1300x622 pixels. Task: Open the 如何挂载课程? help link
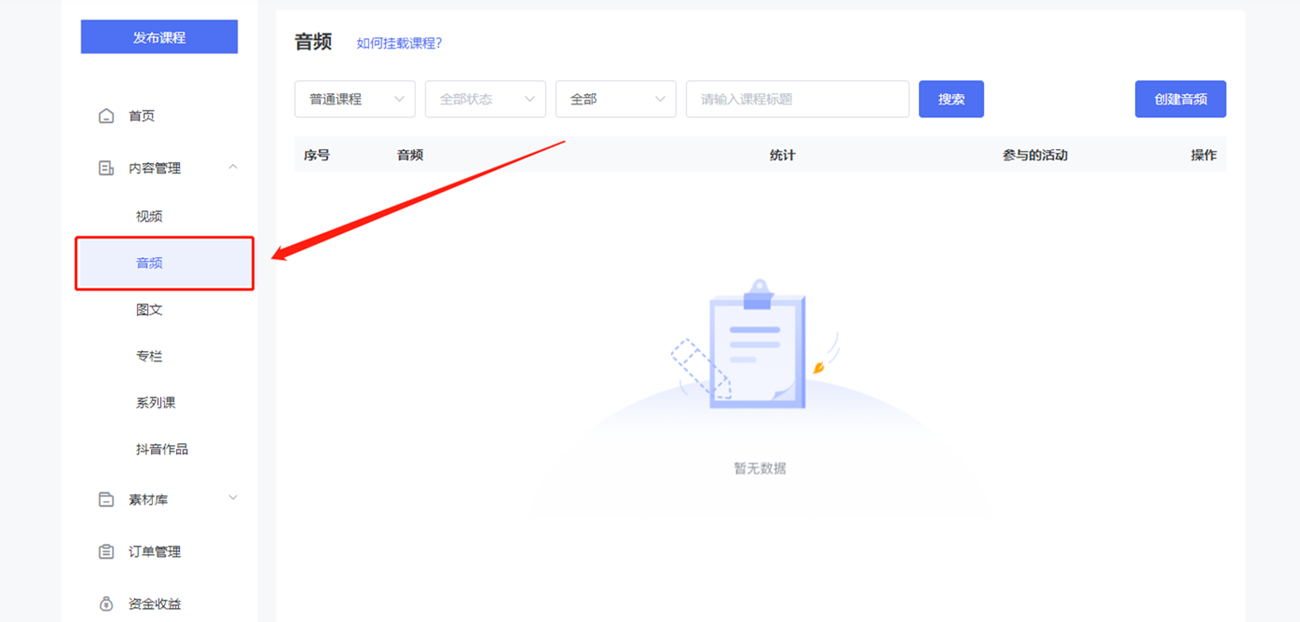point(399,43)
